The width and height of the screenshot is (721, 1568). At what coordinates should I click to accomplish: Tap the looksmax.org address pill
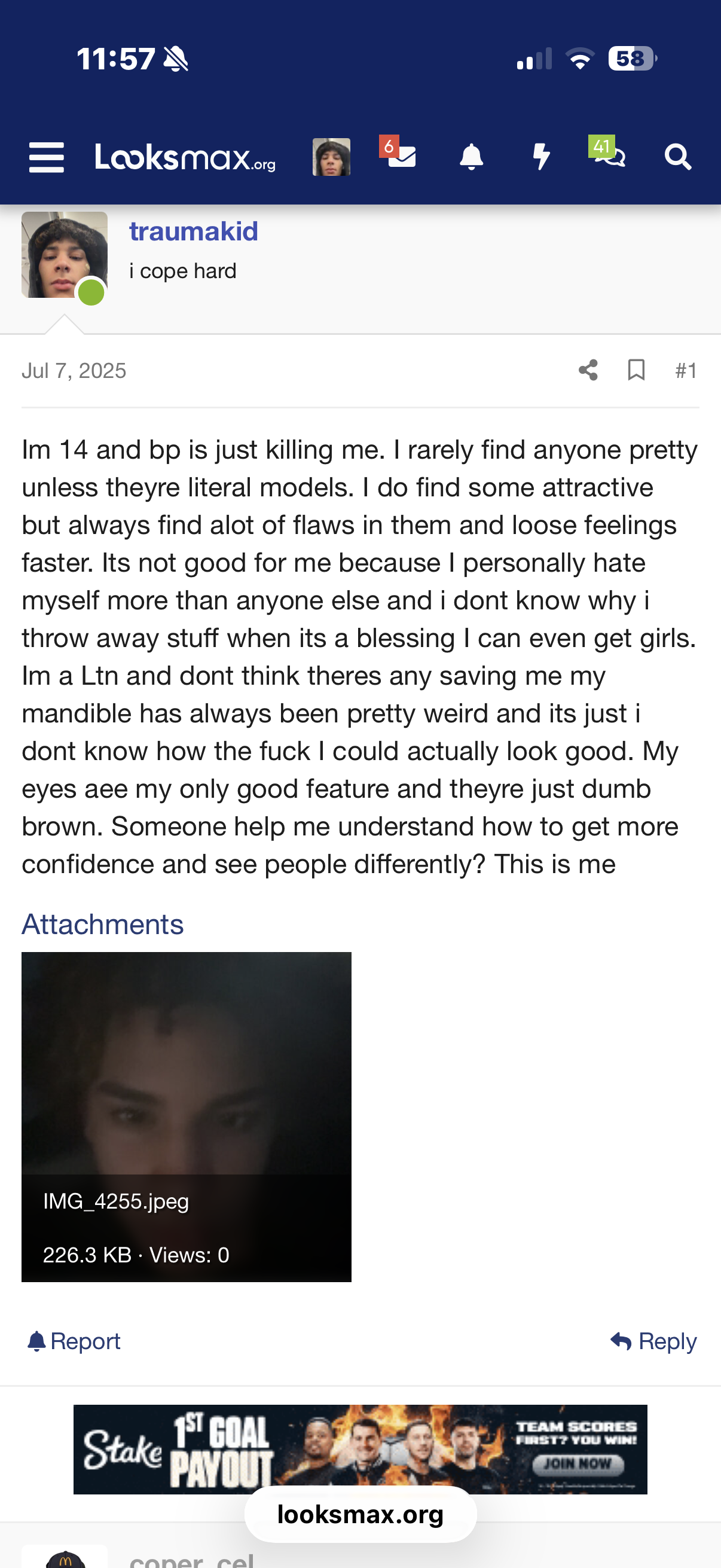[x=360, y=1514]
